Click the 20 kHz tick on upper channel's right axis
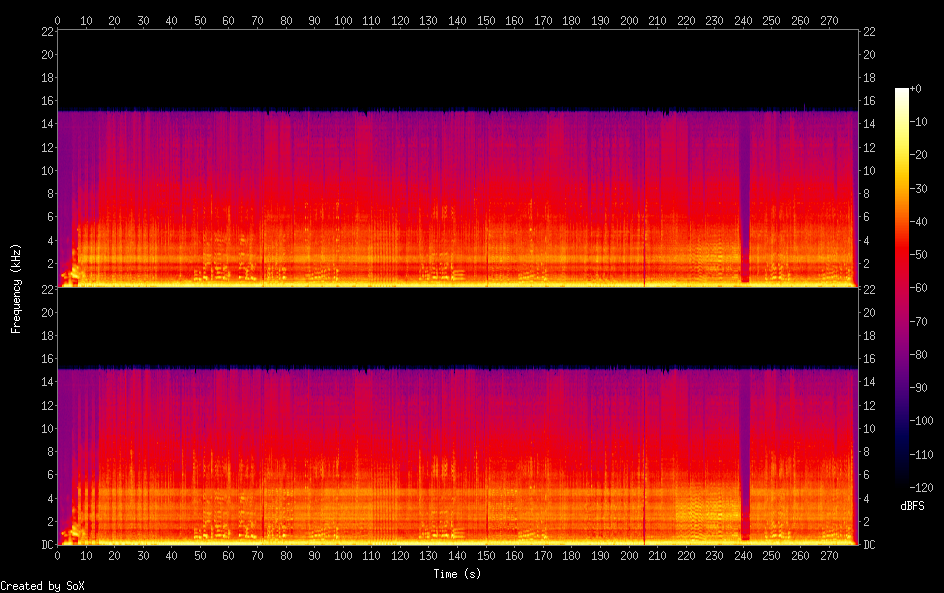 point(868,55)
